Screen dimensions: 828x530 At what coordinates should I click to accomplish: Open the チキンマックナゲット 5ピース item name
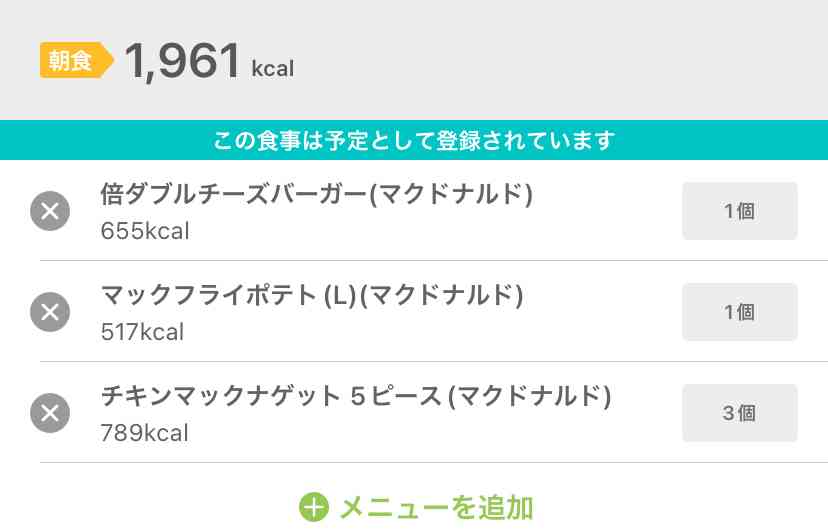click(x=270, y=397)
